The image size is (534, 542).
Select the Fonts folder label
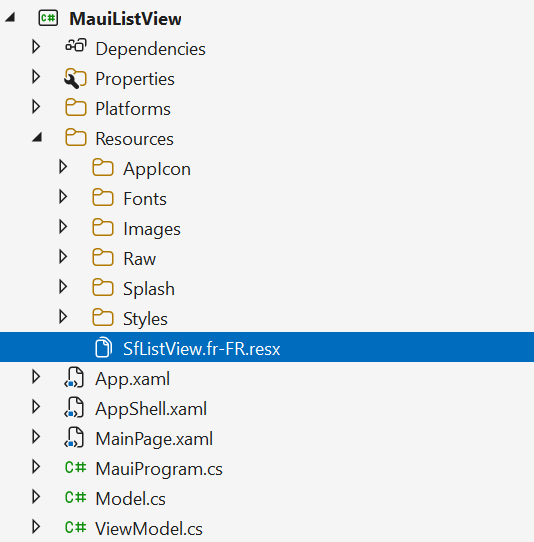pyautogui.click(x=145, y=199)
